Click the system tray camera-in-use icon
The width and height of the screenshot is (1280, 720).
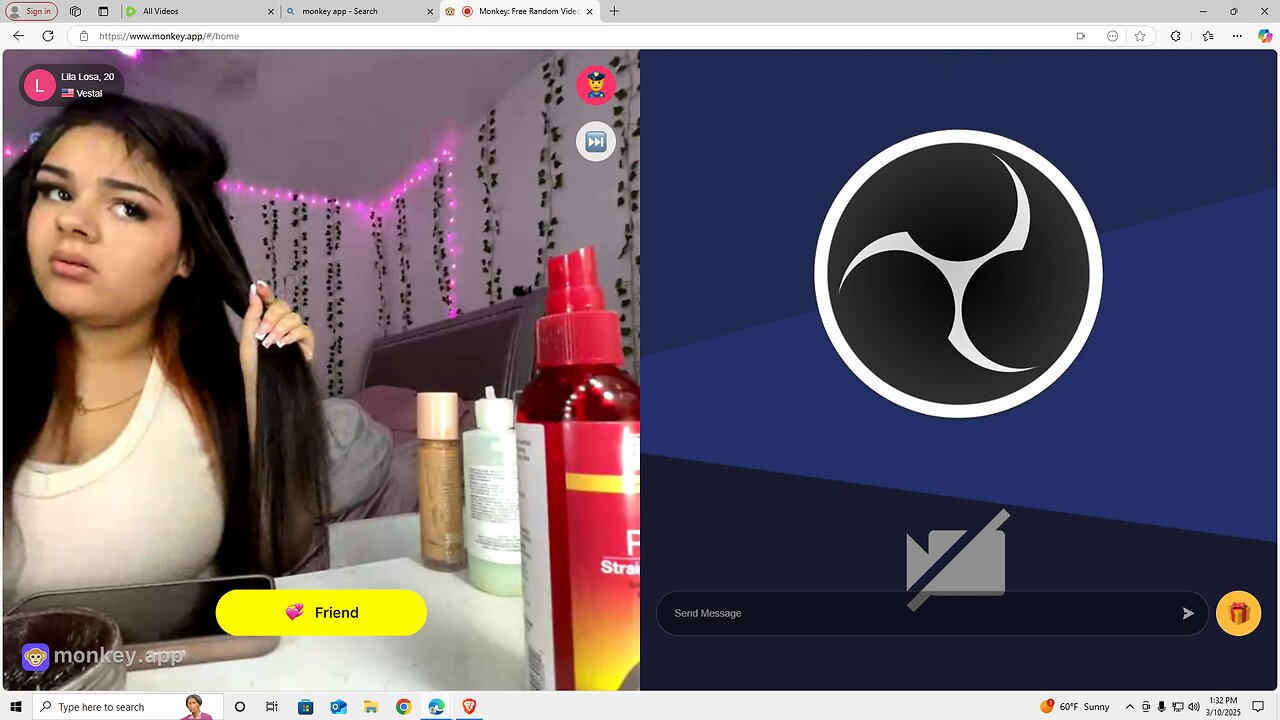tap(1146, 707)
